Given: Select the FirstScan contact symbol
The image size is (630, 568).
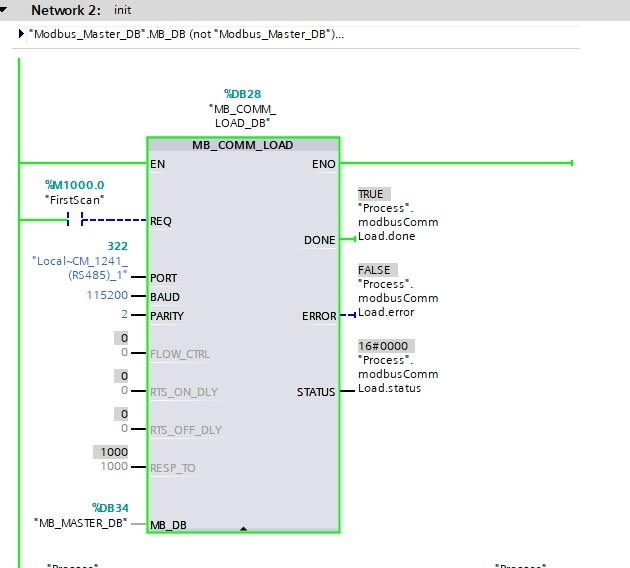Looking at the screenshot, I should tap(75, 219).
